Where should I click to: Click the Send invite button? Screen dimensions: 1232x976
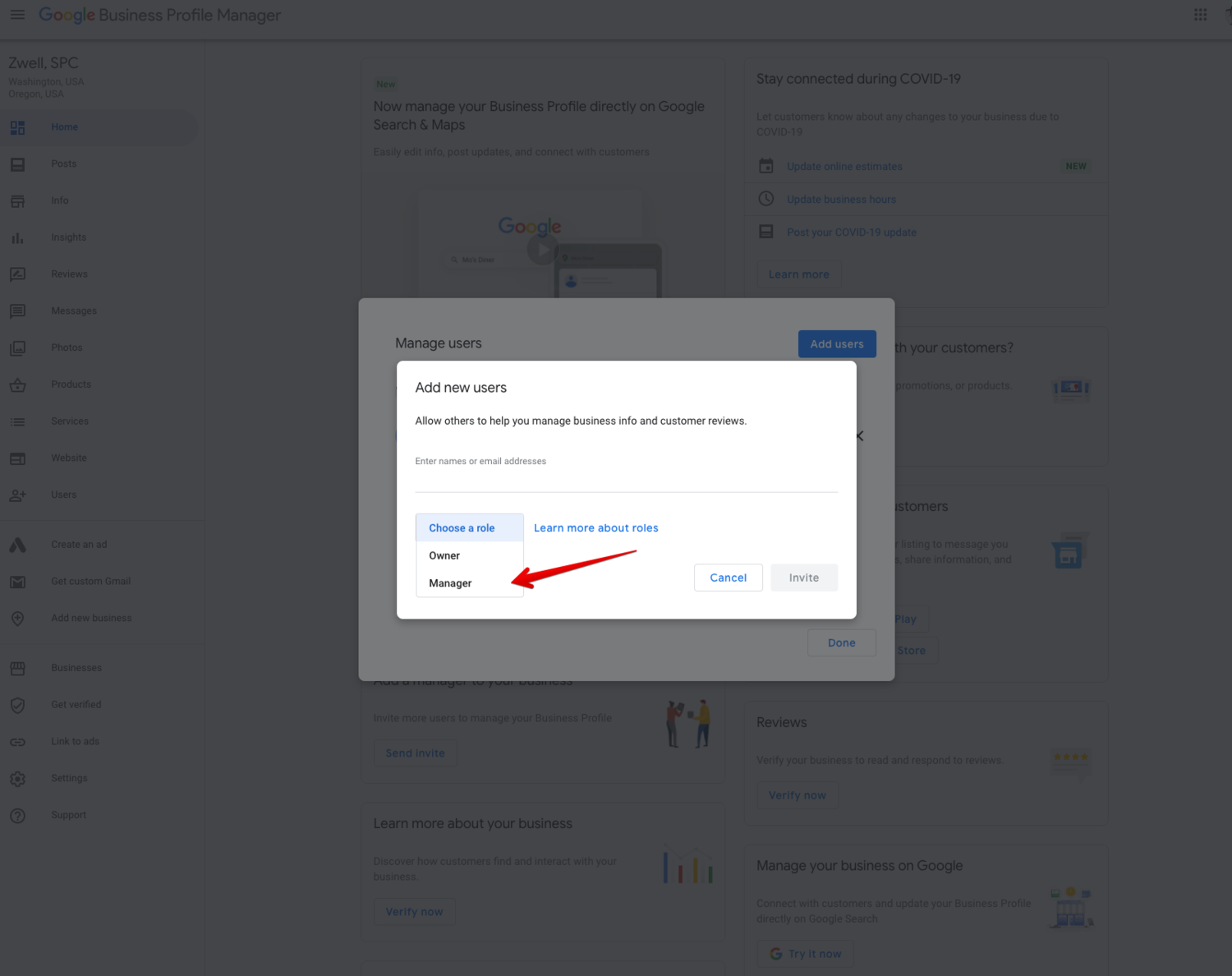[415, 753]
